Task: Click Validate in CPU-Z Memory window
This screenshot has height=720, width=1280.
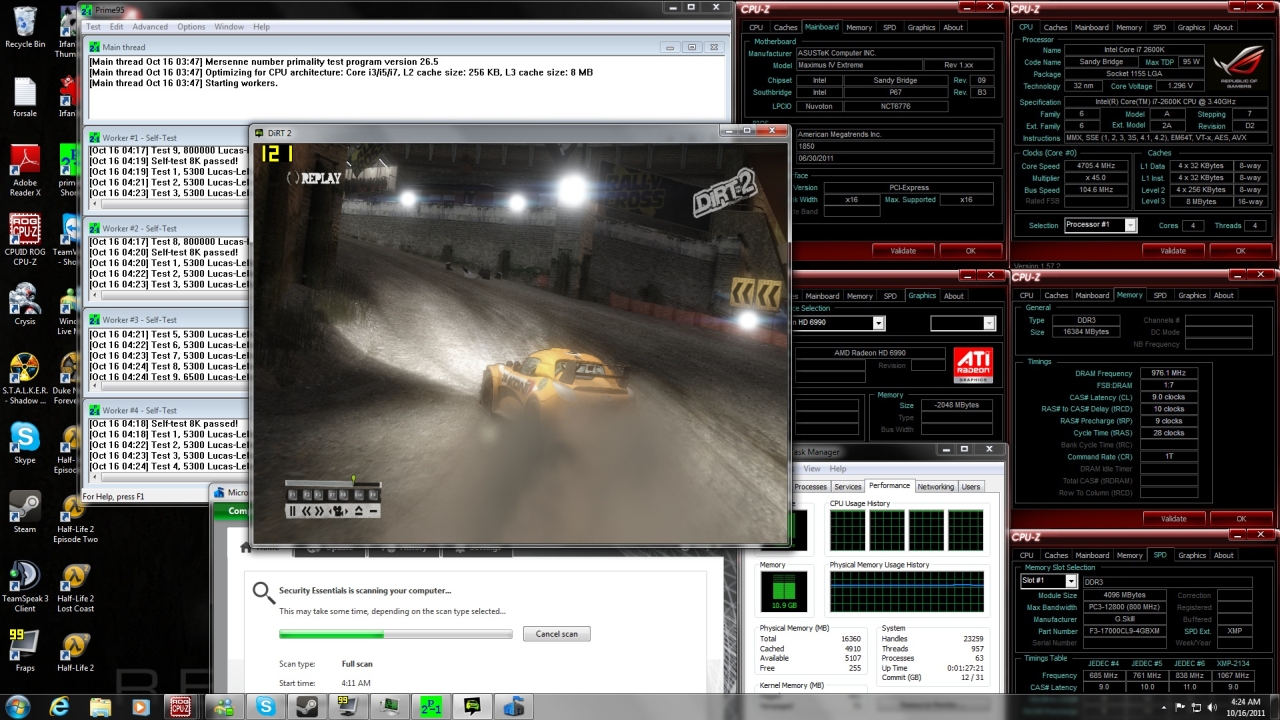Action: pos(1173,519)
